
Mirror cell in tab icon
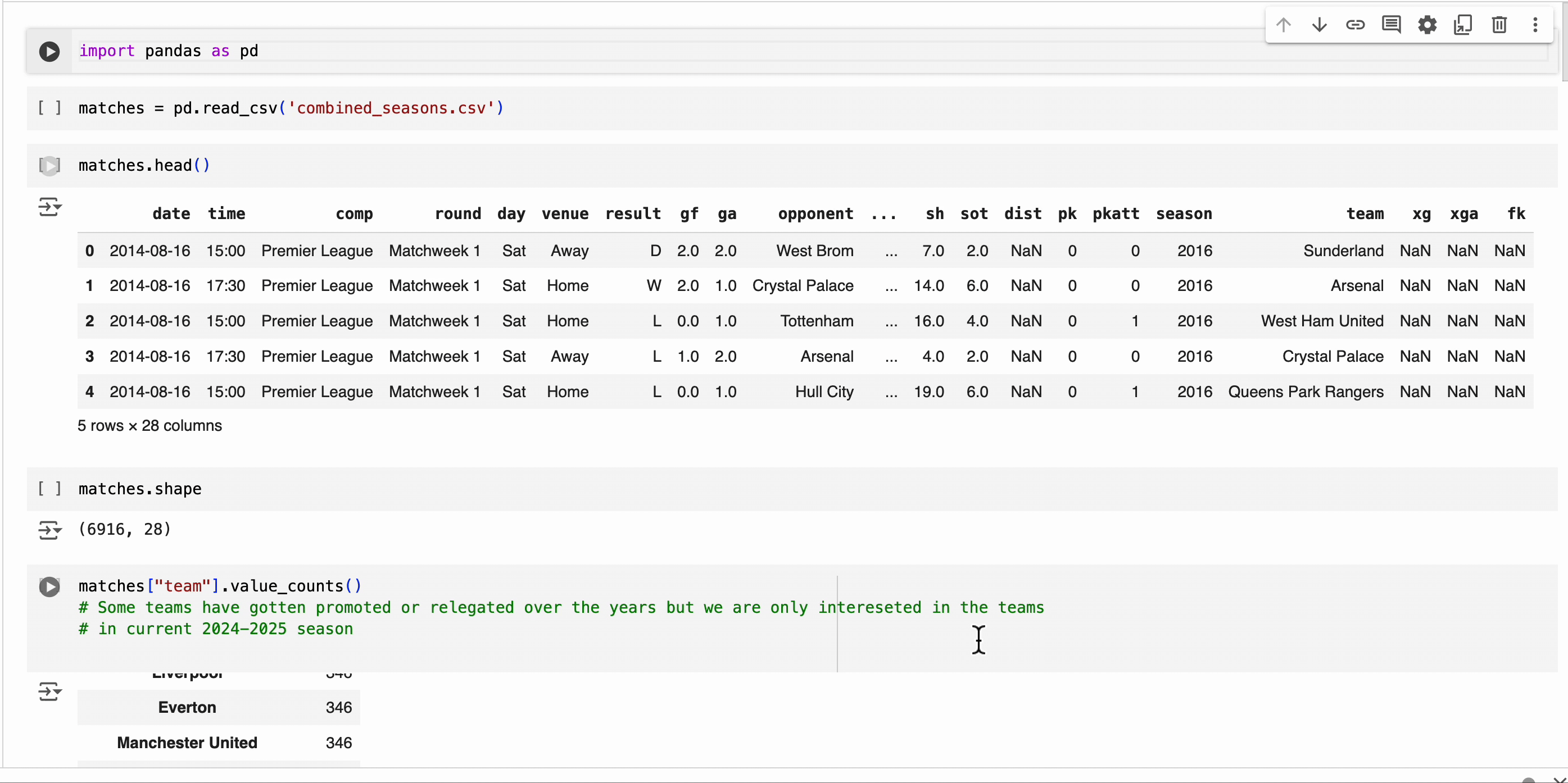click(1463, 25)
